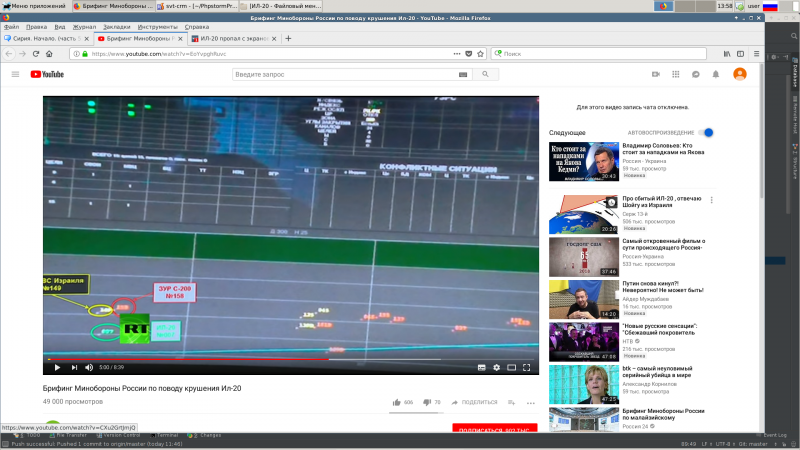The image size is (800, 450).
Task: Open the Вид menu
Action: 60,27
